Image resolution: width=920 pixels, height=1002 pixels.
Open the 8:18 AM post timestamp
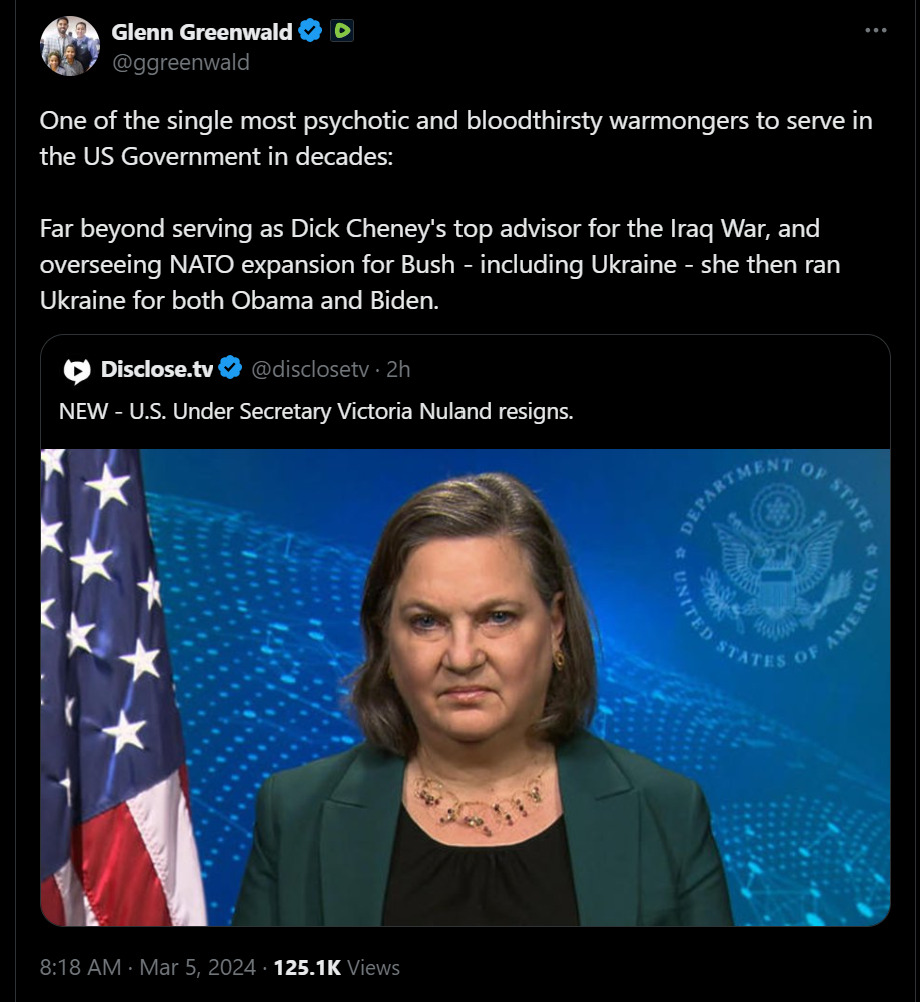(80, 968)
